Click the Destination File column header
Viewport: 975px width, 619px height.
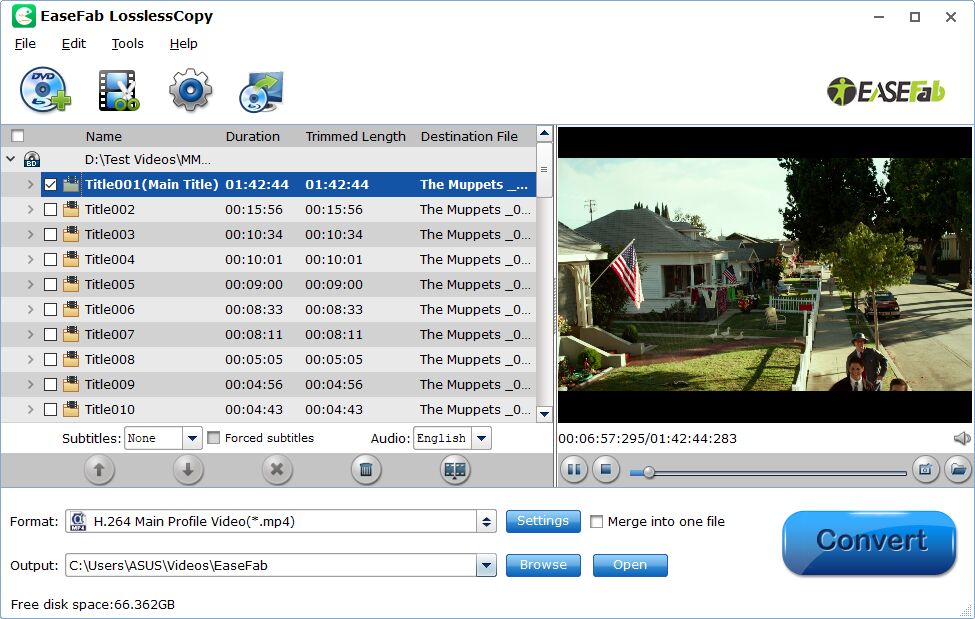(x=469, y=136)
